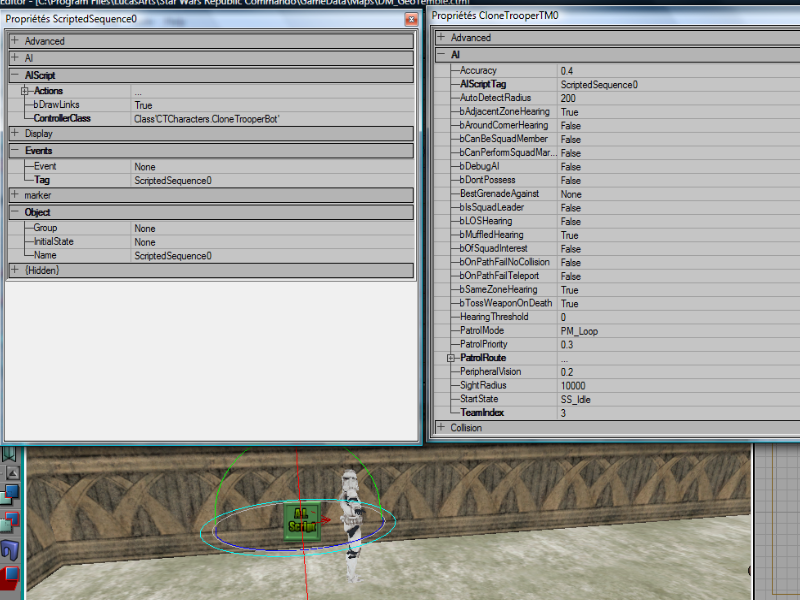Collapse the AIScript category
This screenshot has height=600, width=800.
(x=15, y=75)
